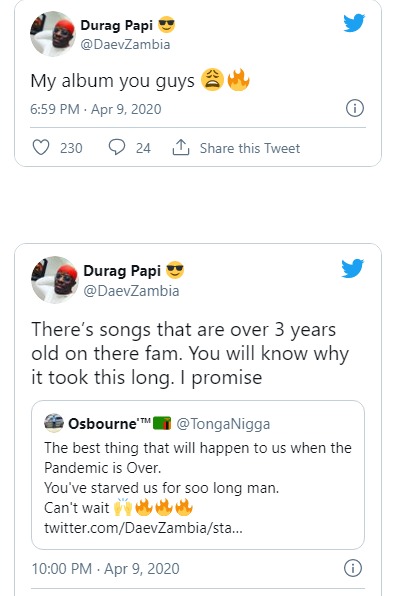Viewport: 396px width, 596px height.
Task: Open the @TongaNigga handle in quoted tweet
Action: pos(223,423)
